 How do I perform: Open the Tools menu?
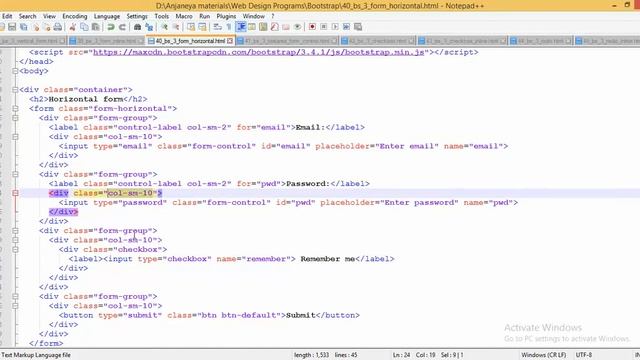[162, 16]
